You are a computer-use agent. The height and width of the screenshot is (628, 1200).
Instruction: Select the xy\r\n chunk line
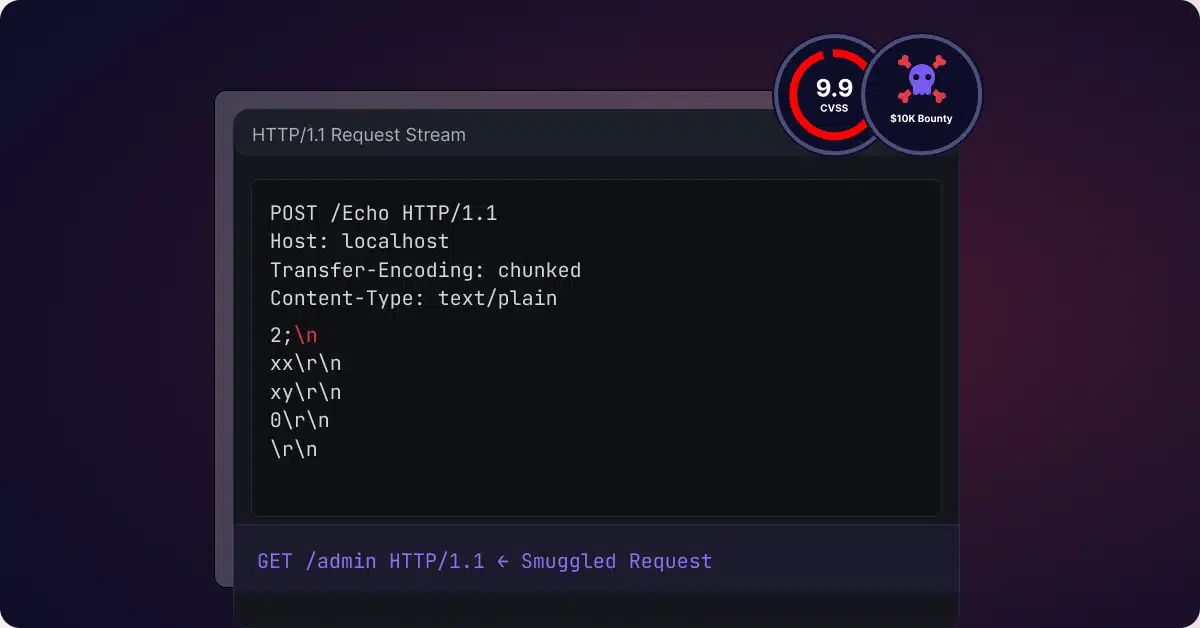(305, 392)
